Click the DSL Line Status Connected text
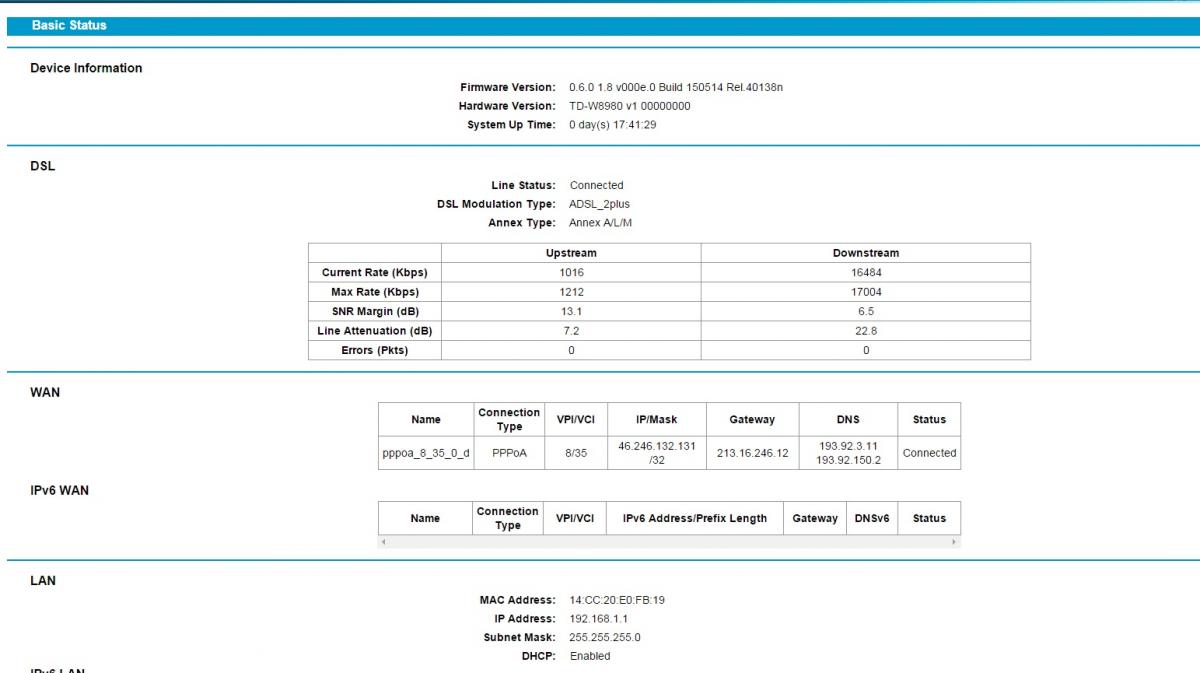Viewport: 1200px width, 673px height. 596,185
